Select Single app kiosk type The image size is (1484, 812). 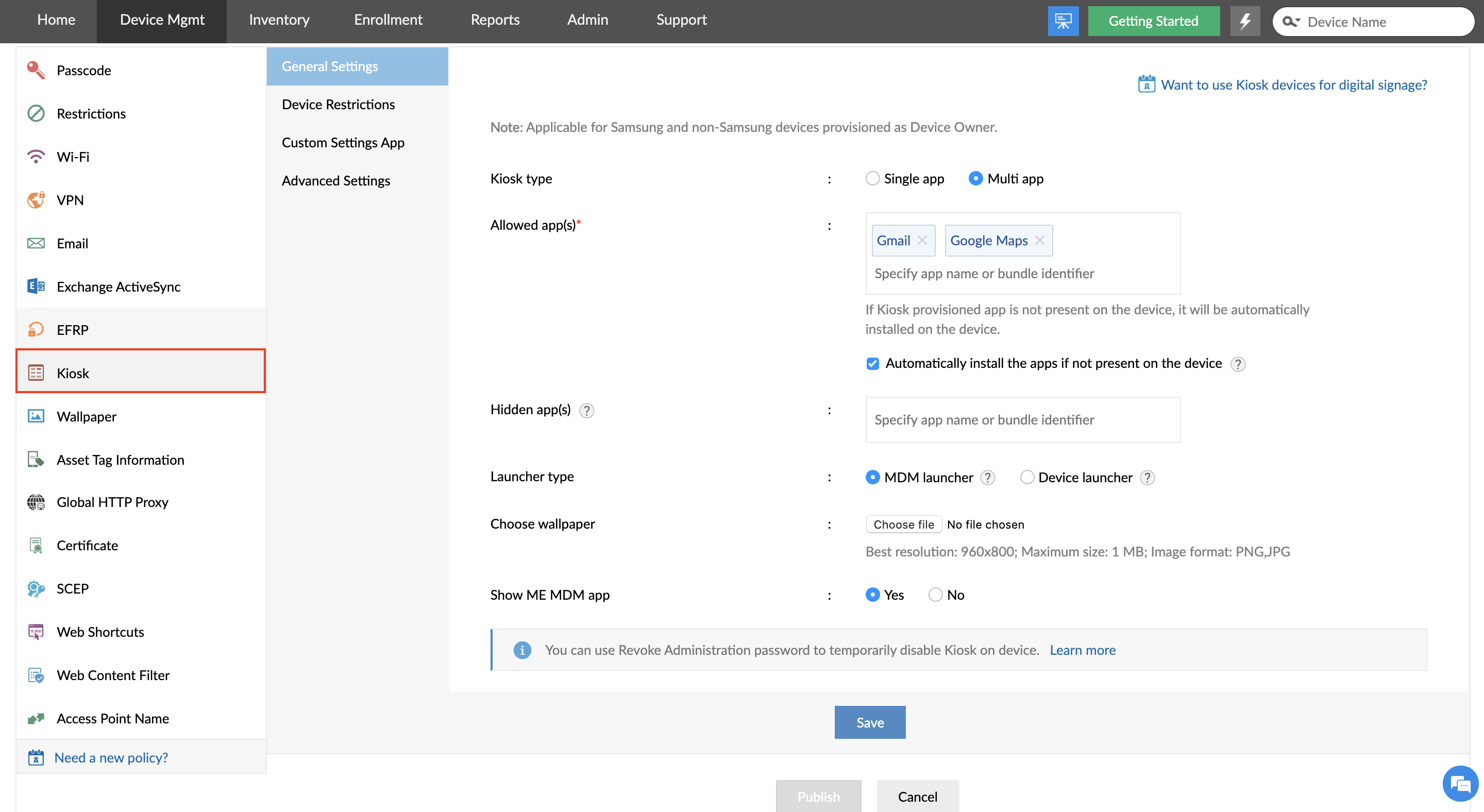(x=873, y=178)
